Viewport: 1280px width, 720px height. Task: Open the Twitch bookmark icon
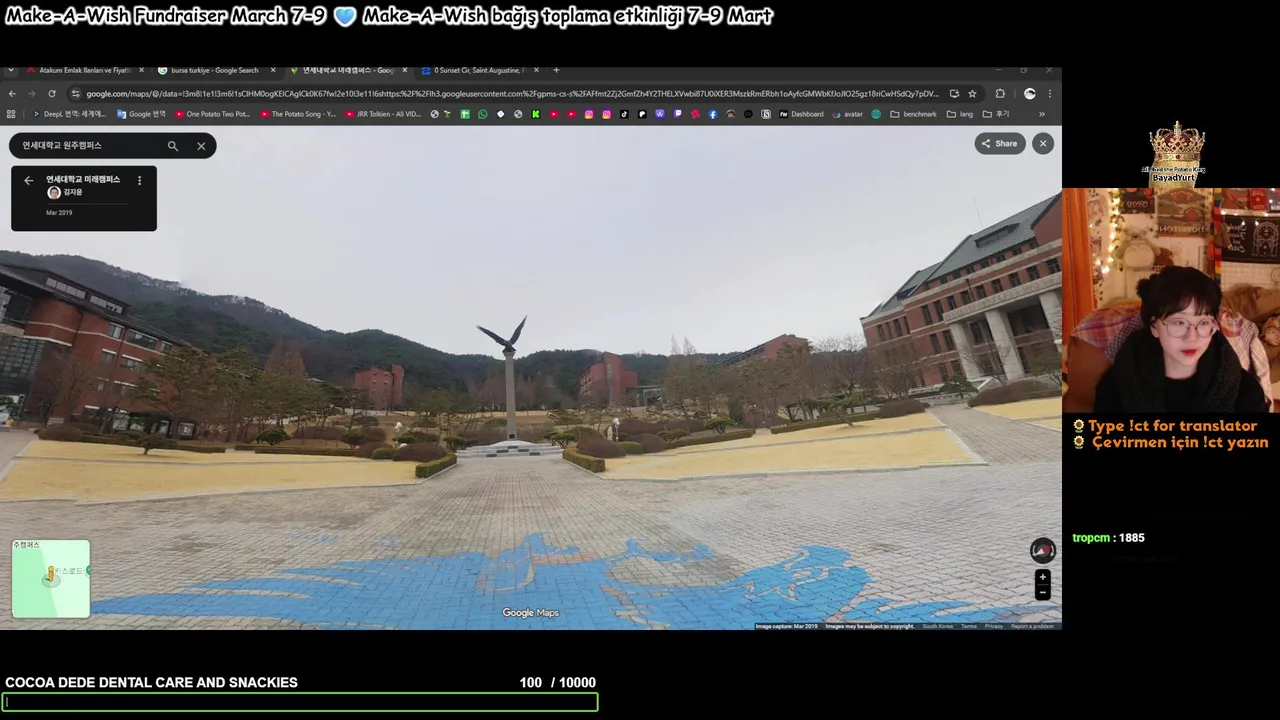point(678,114)
